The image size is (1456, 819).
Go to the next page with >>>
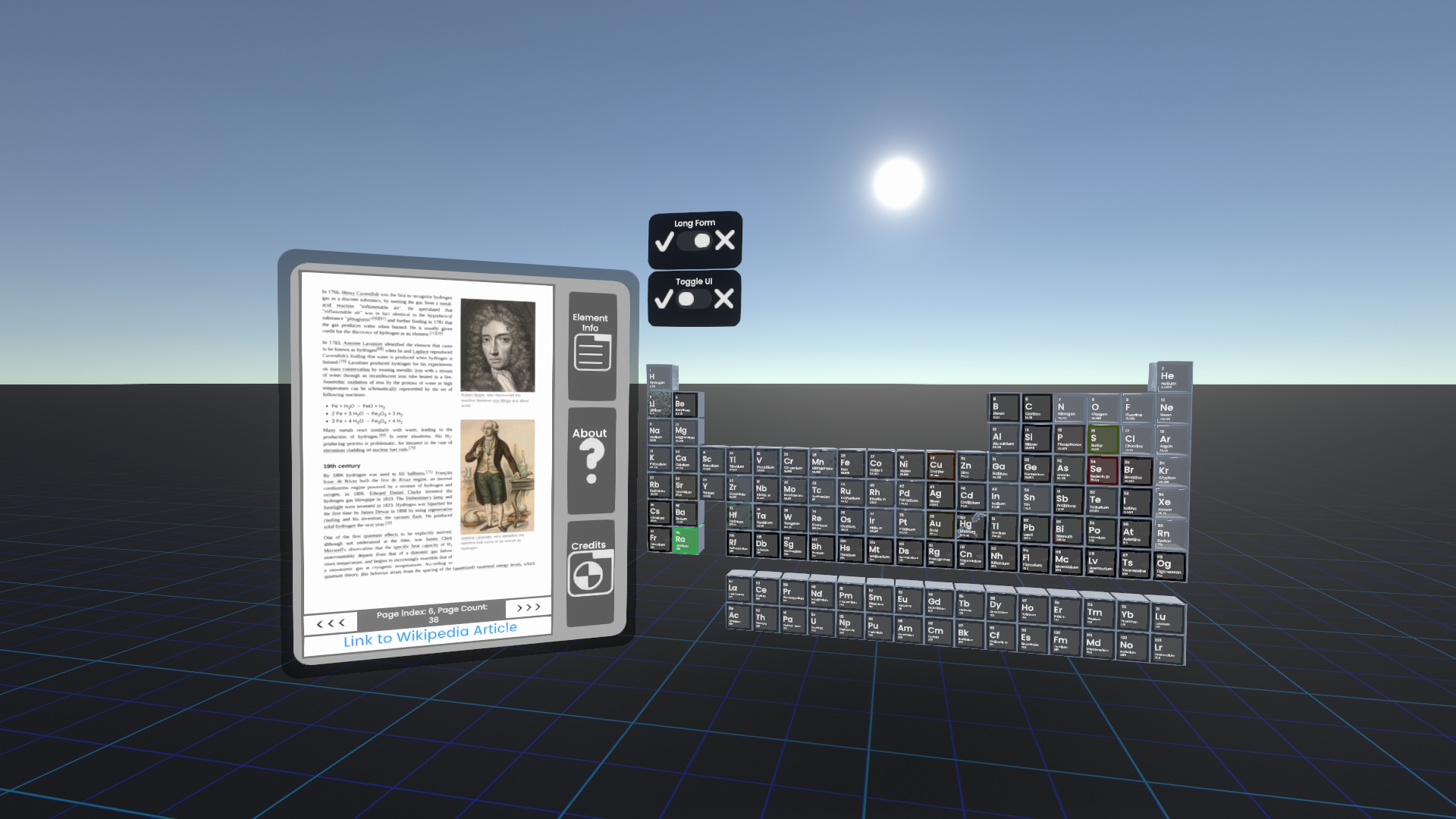click(x=528, y=607)
